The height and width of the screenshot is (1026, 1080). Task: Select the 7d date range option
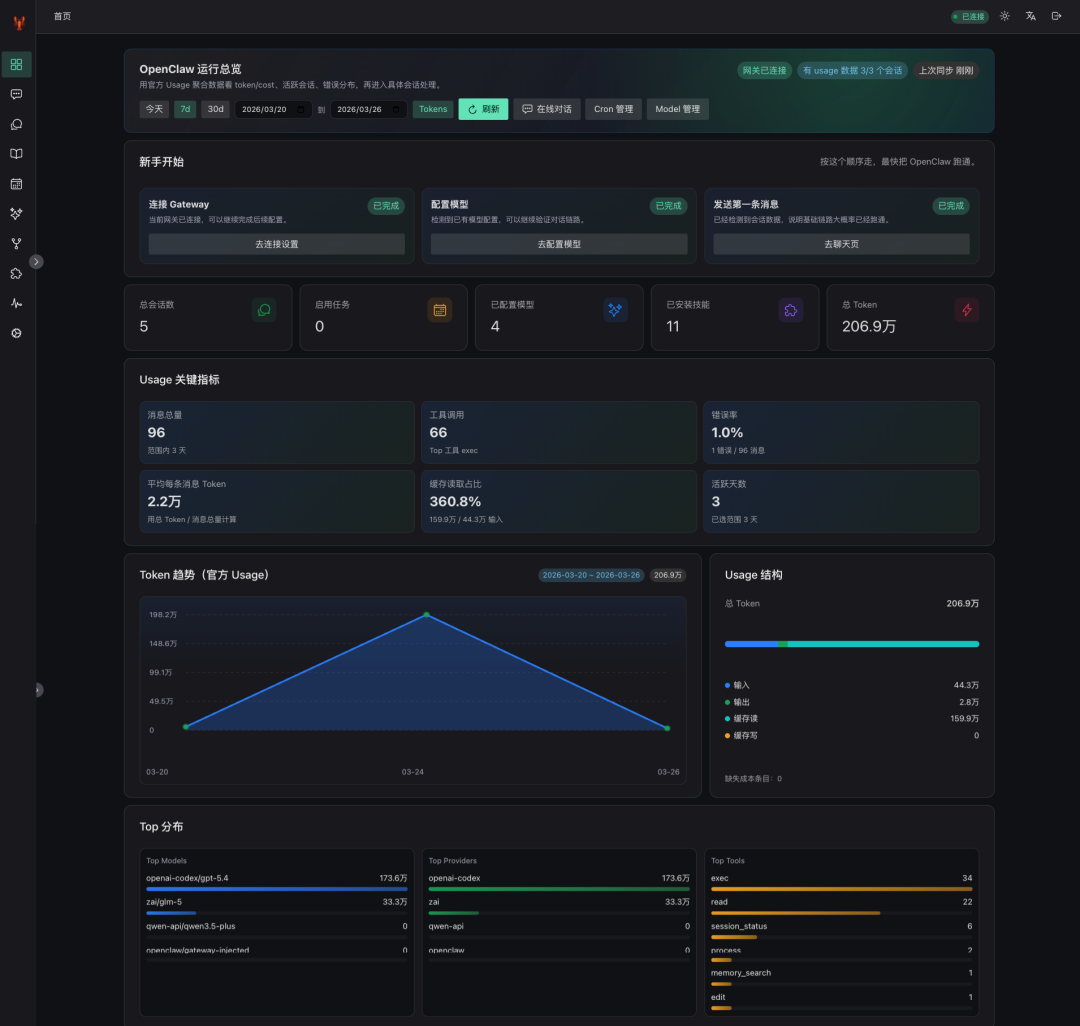[184, 109]
